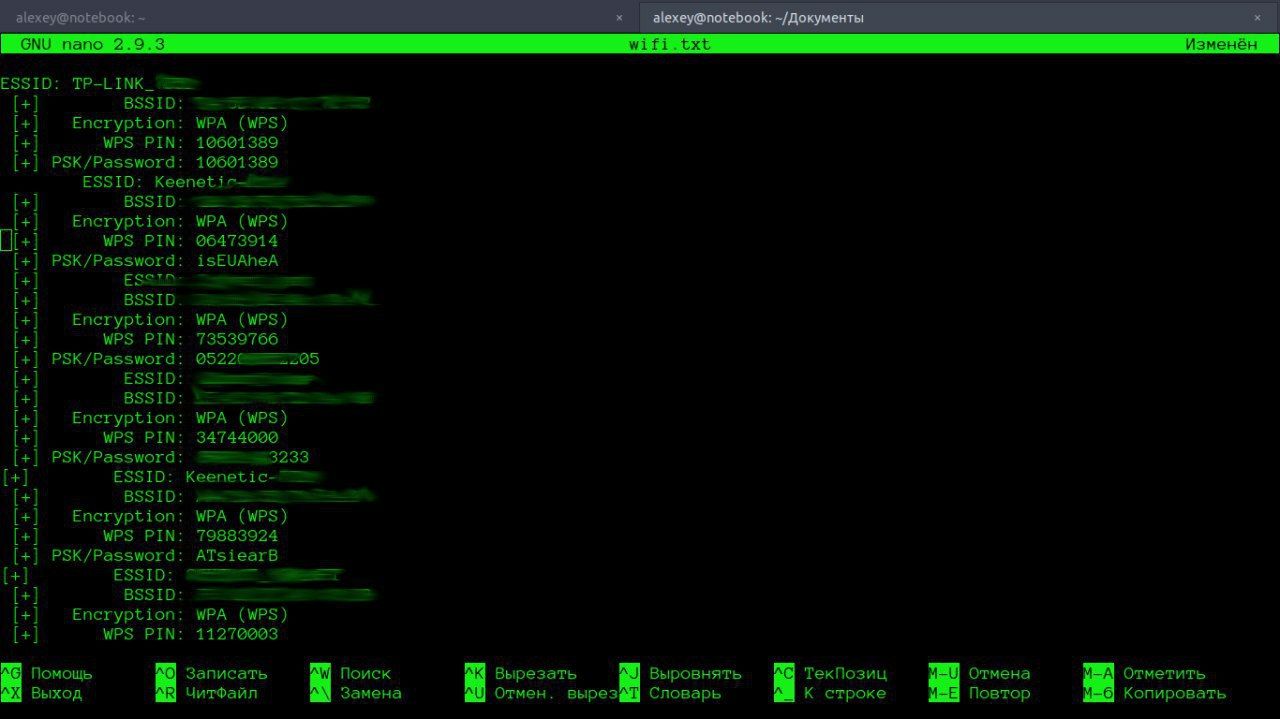Click the PSK/Password: ATsiearB line
Screen dimensions: 1280x719
click(x=146, y=555)
